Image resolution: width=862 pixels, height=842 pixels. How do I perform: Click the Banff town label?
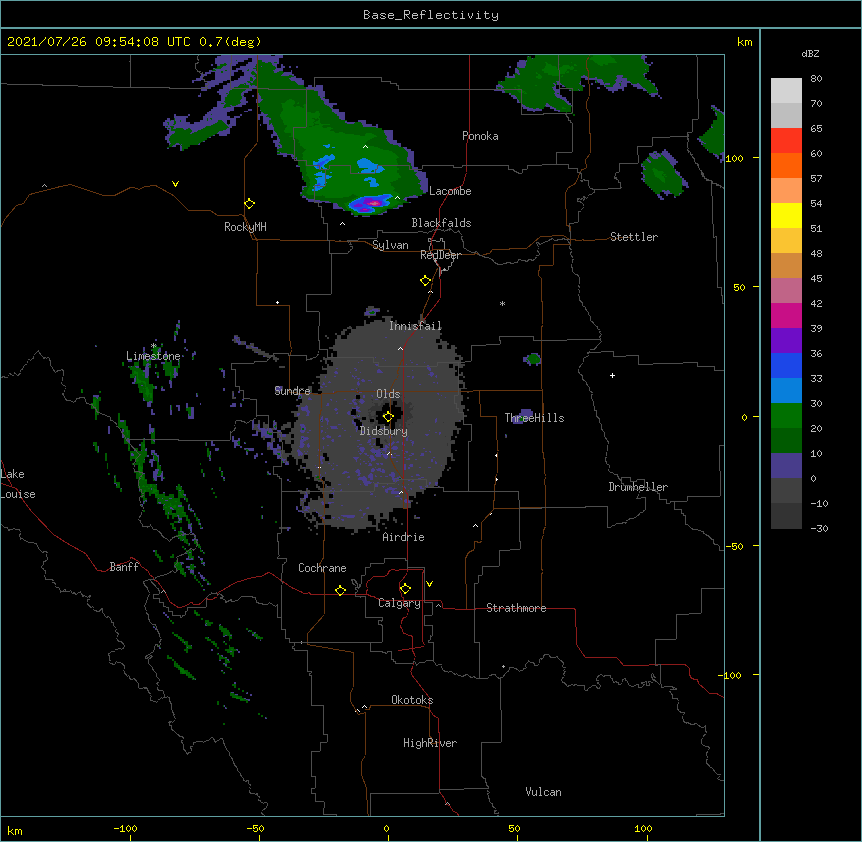coord(124,567)
